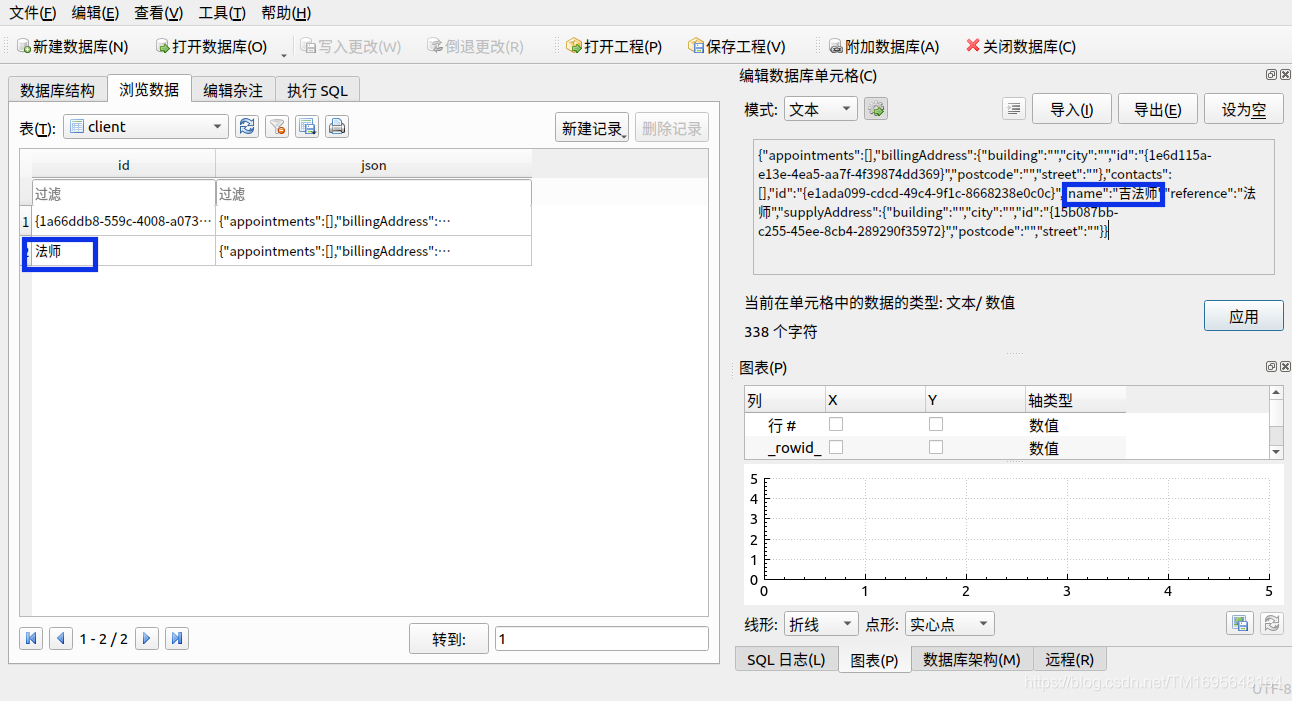Open the 查看 (View) menu

(x=159, y=13)
